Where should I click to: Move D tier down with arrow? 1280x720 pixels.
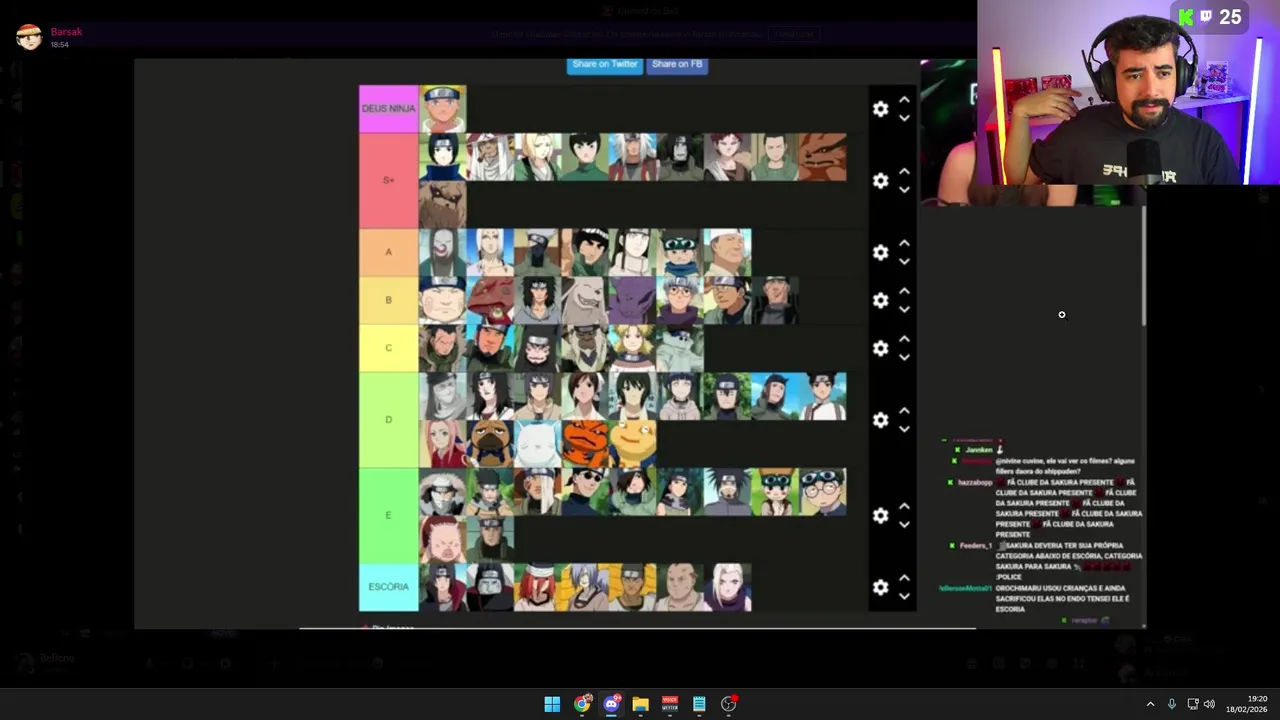[904, 429]
